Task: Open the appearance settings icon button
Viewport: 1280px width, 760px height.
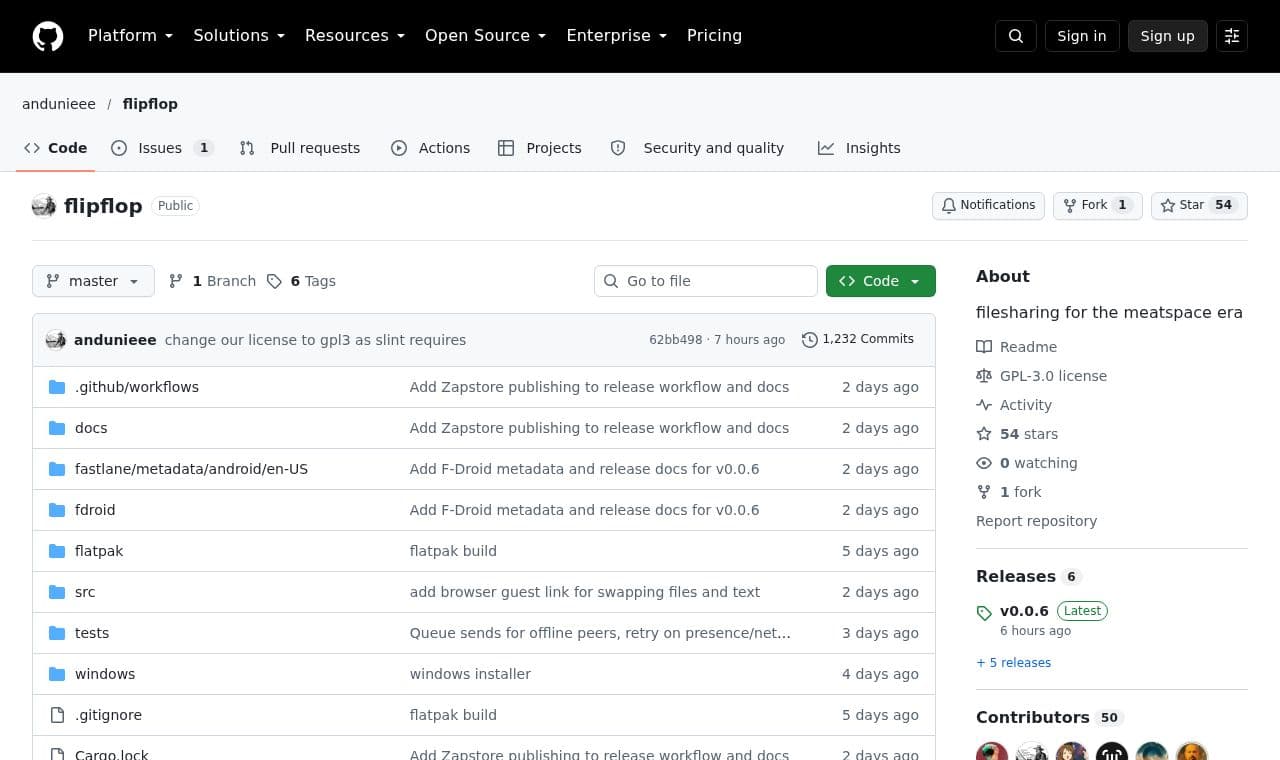Action: [x=1232, y=36]
